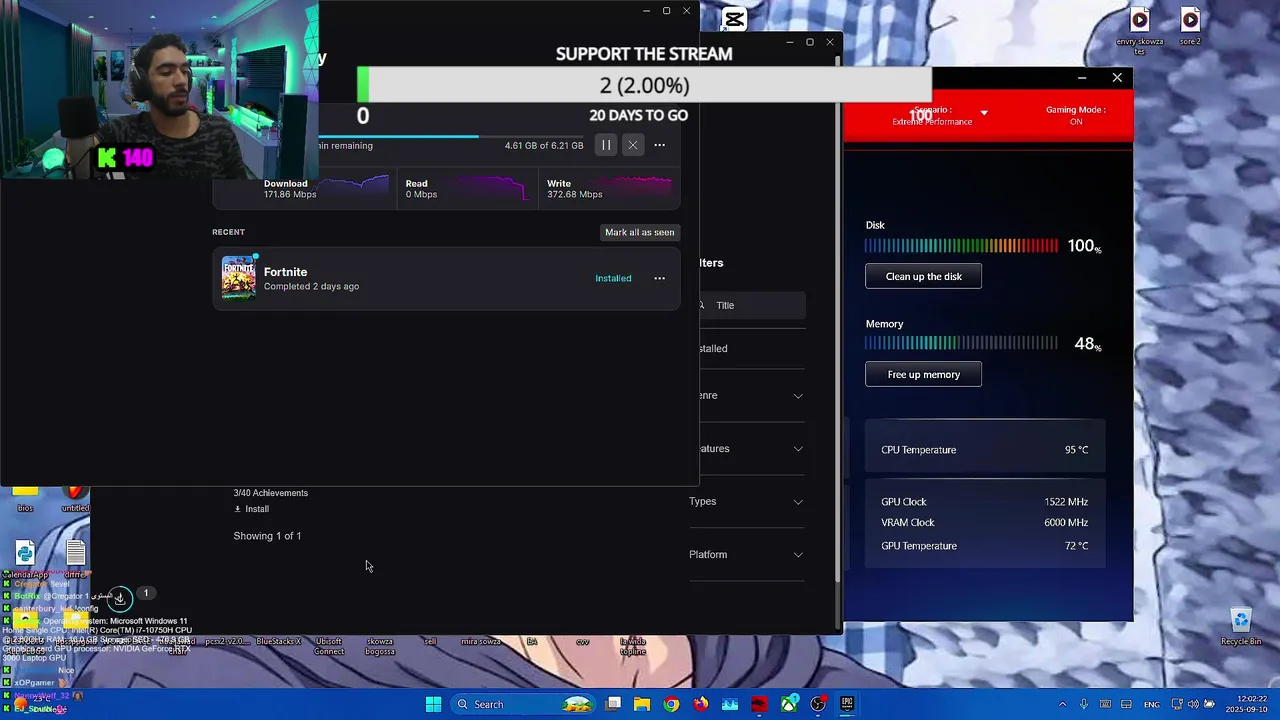Open the CapCut icon at the top of the desktop

click(x=734, y=19)
